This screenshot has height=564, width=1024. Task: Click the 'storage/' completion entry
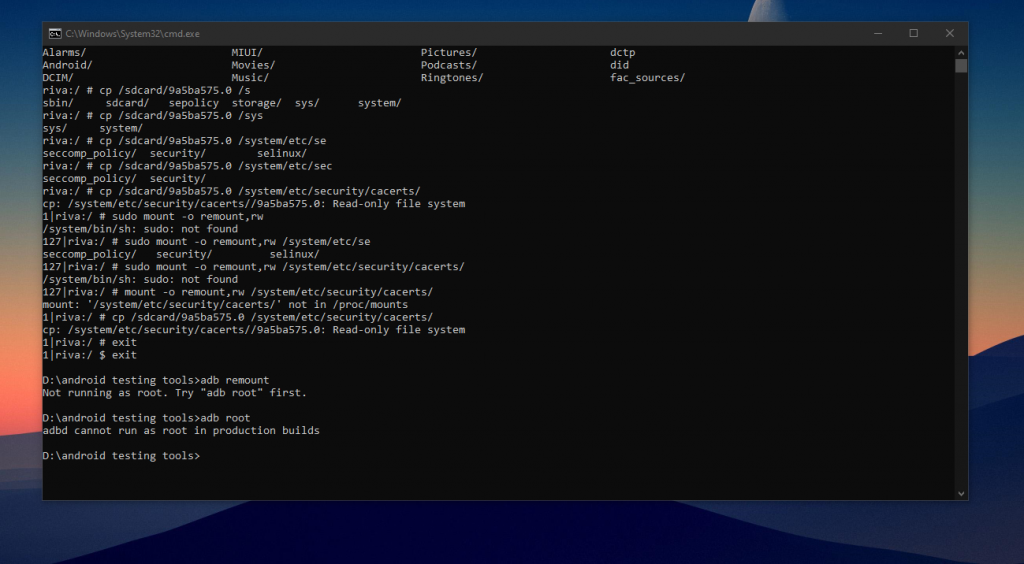pyautogui.click(x=257, y=102)
